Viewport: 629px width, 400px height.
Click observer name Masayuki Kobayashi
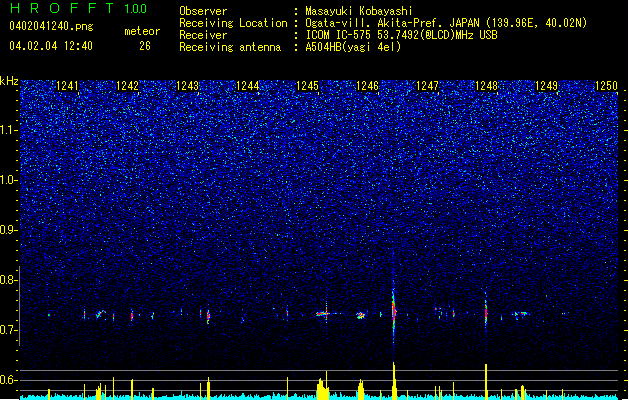coord(358,11)
